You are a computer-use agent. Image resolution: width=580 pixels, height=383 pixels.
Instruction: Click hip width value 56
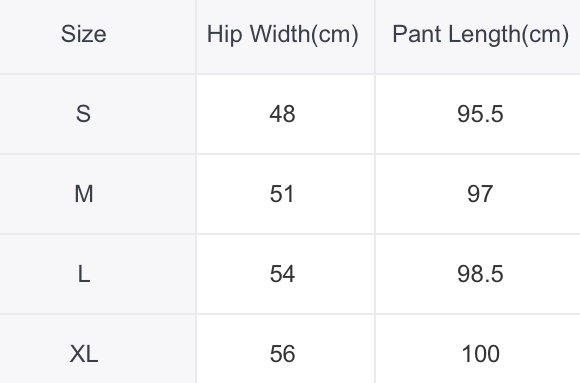[x=282, y=354]
